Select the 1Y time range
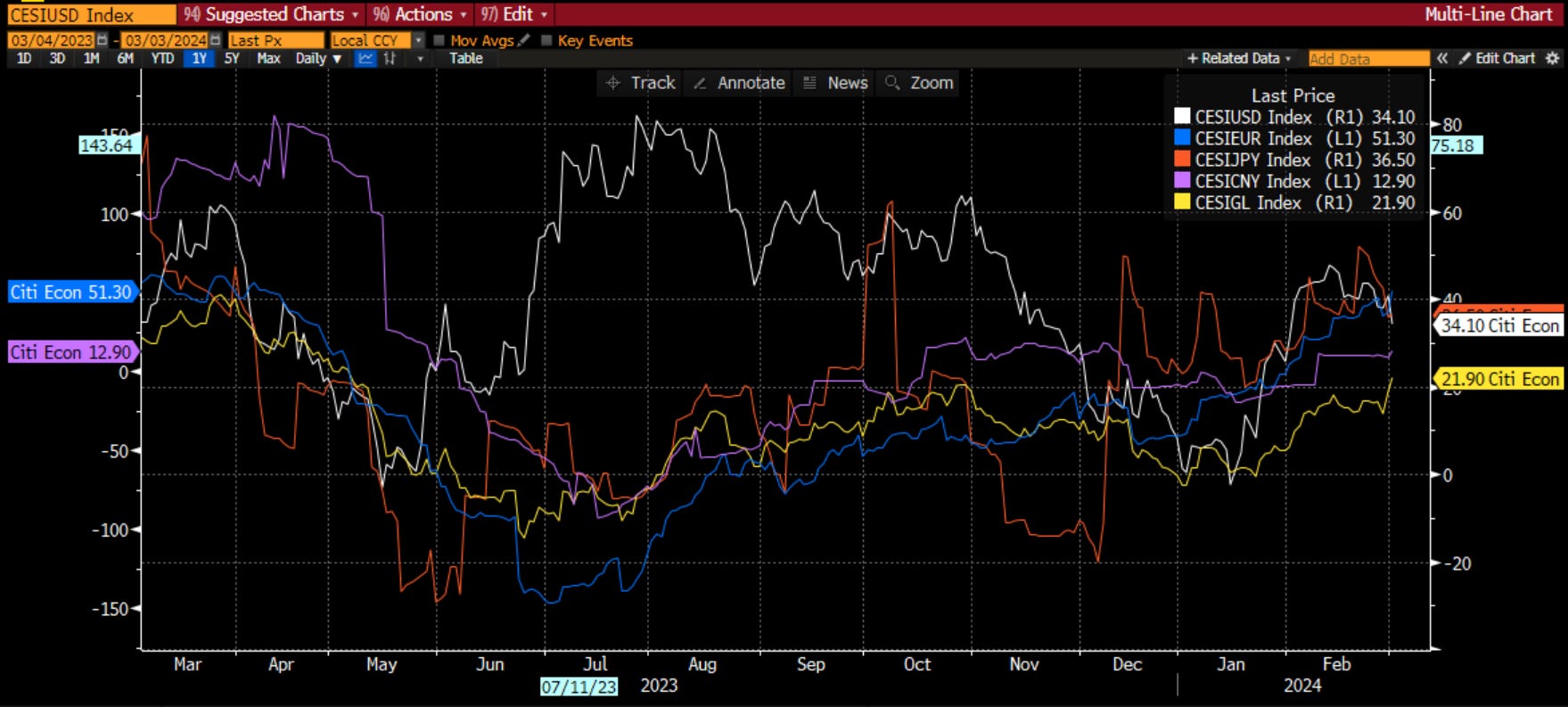 199,58
